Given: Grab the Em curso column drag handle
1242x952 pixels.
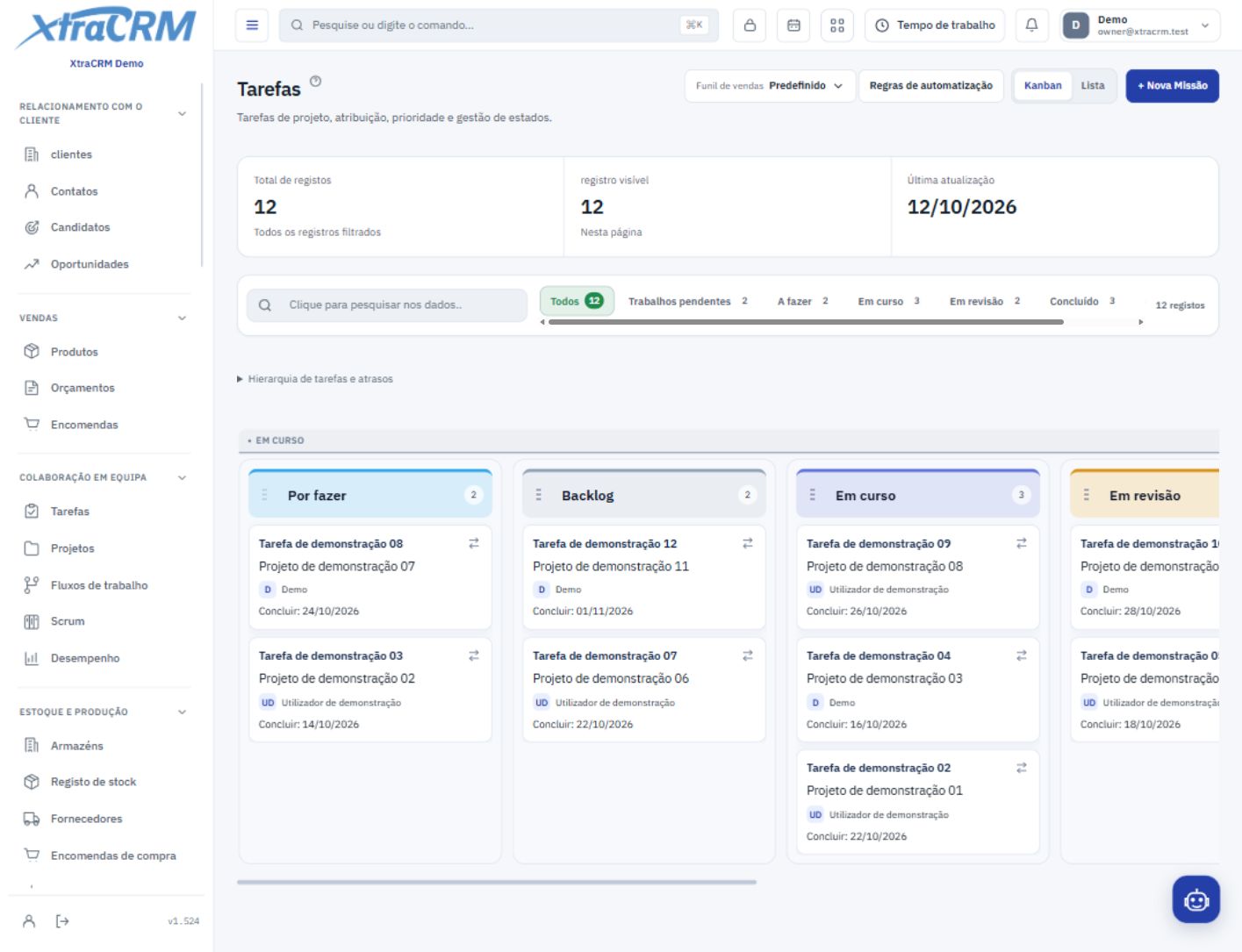Looking at the screenshot, I should coord(813,495).
